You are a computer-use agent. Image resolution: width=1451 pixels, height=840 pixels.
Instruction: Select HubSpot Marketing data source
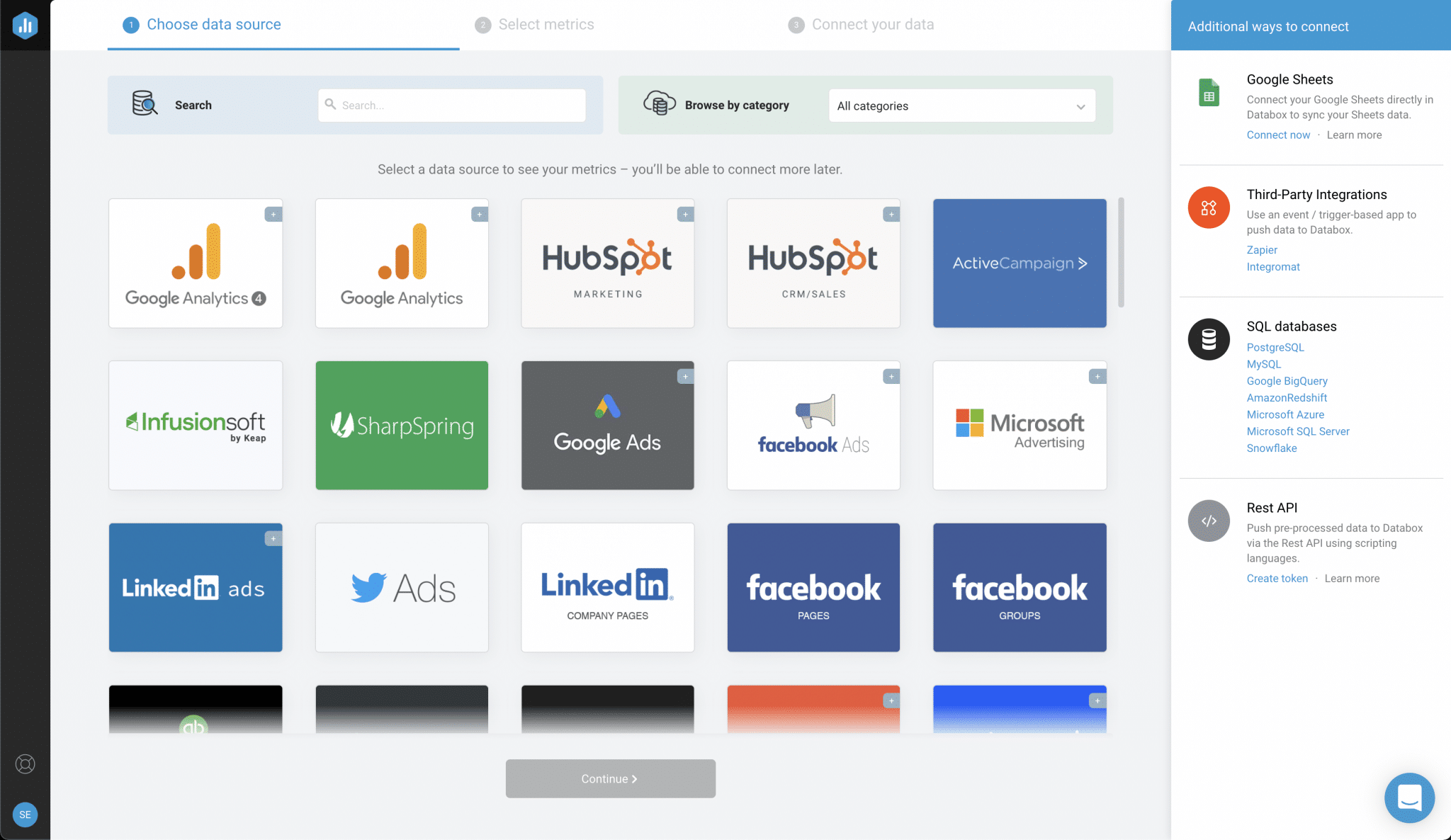click(607, 262)
